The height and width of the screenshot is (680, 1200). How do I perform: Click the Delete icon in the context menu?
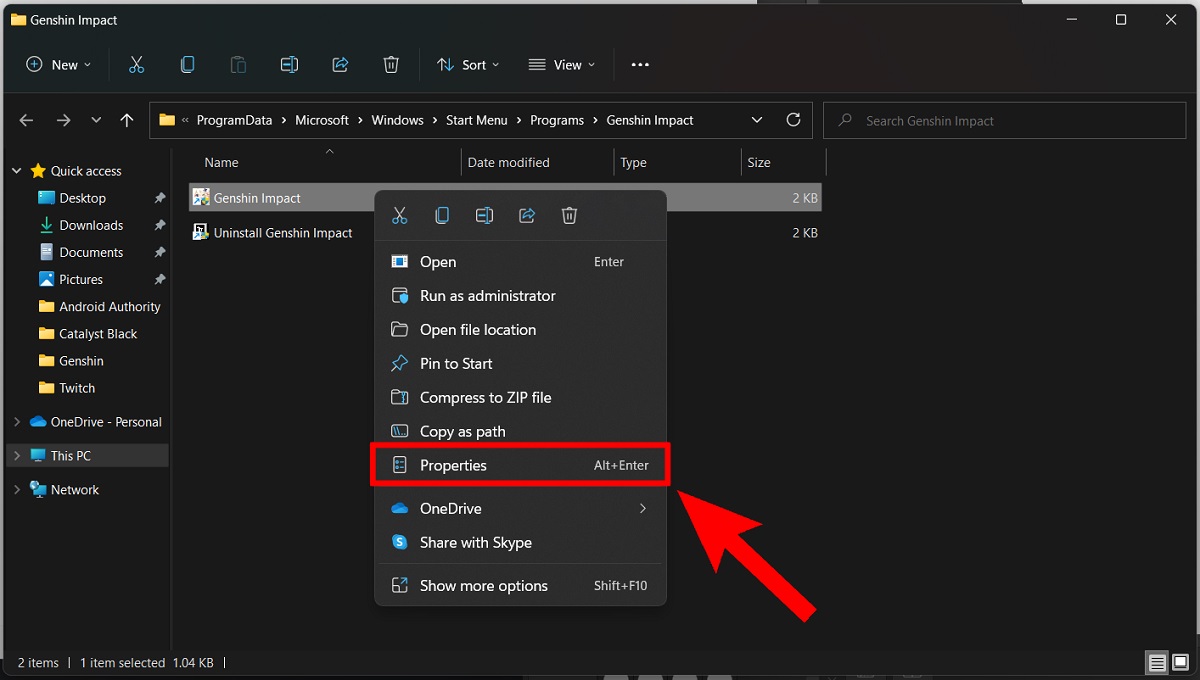point(569,215)
